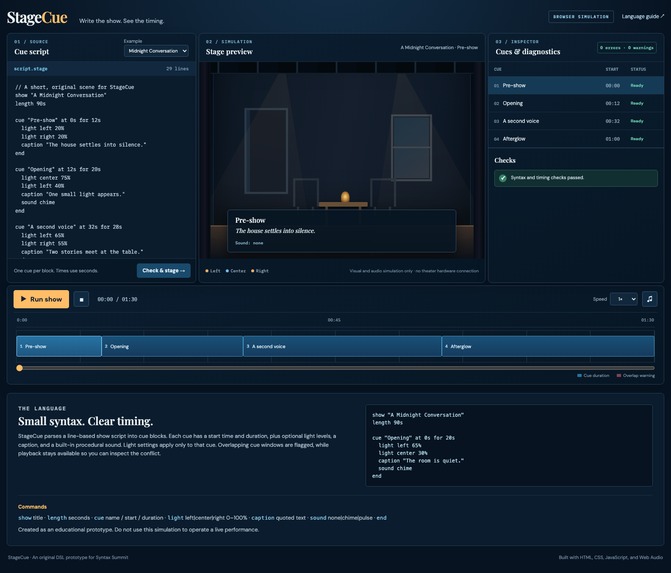Toggle sound with the music note icon
The height and width of the screenshot is (573, 671).
tap(650, 299)
